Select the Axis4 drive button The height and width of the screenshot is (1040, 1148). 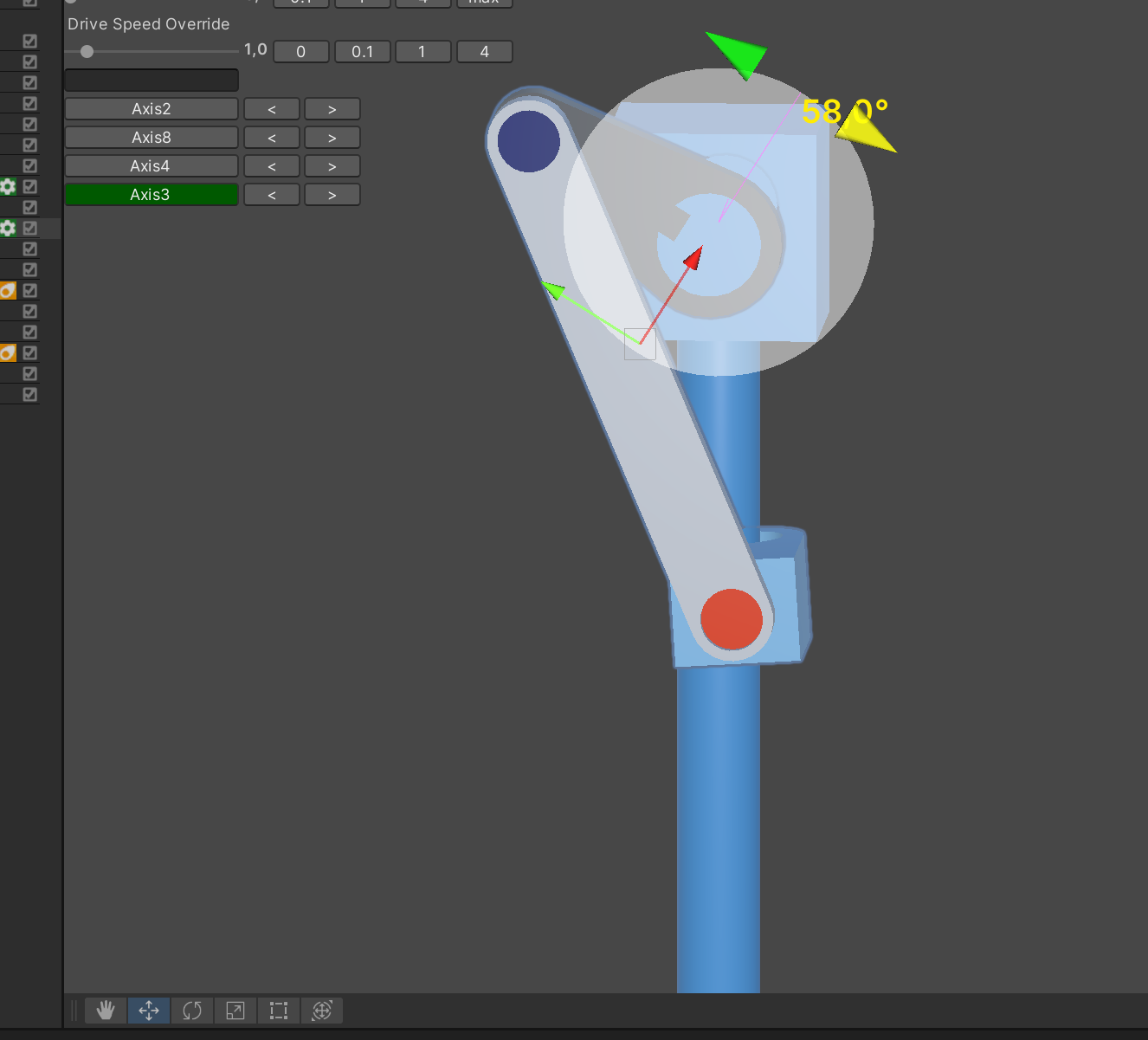(152, 166)
